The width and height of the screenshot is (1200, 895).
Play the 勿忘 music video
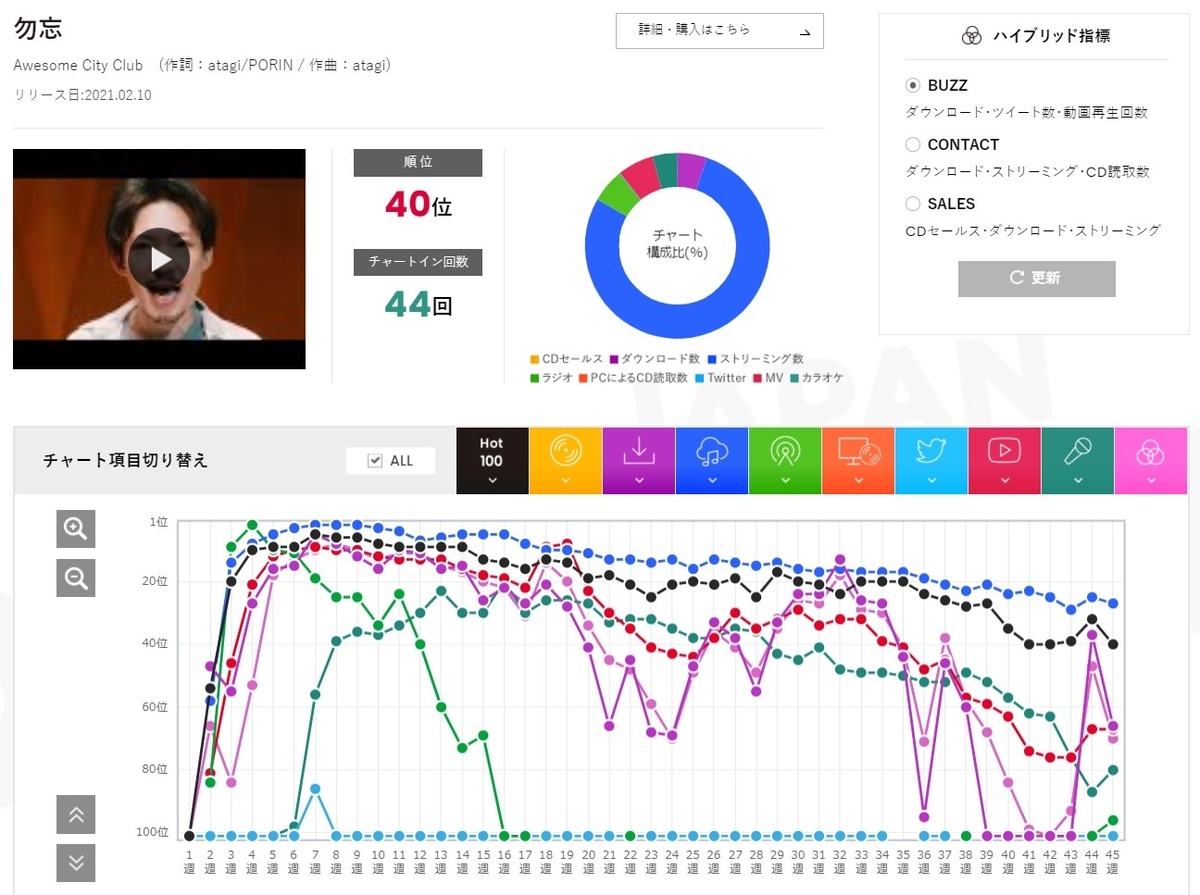[x=159, y=259]
